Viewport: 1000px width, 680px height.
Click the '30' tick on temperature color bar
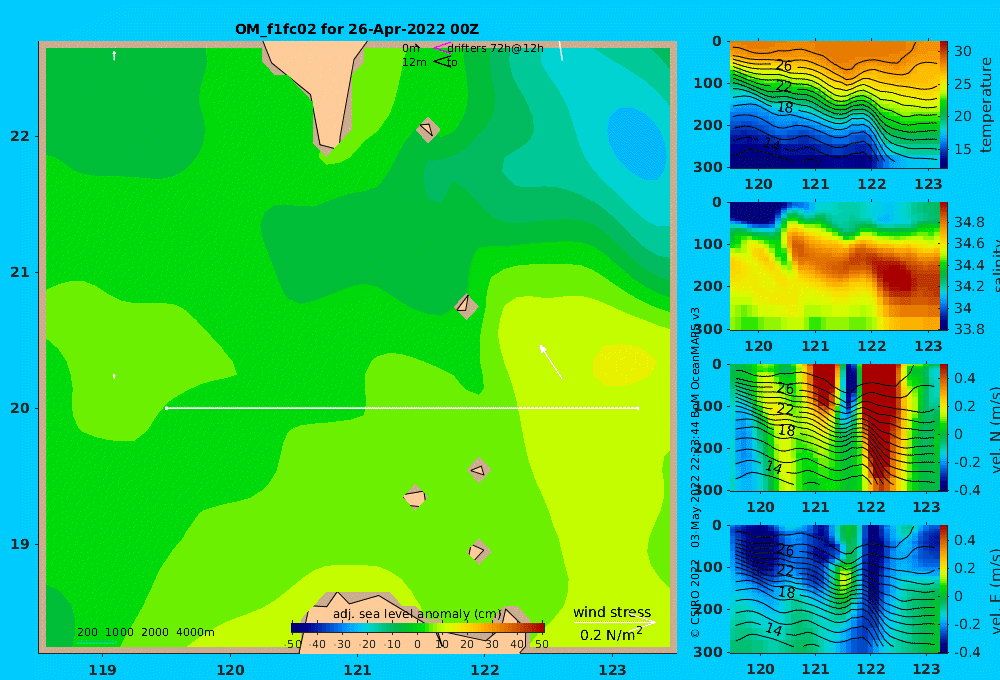pos(962,51)
